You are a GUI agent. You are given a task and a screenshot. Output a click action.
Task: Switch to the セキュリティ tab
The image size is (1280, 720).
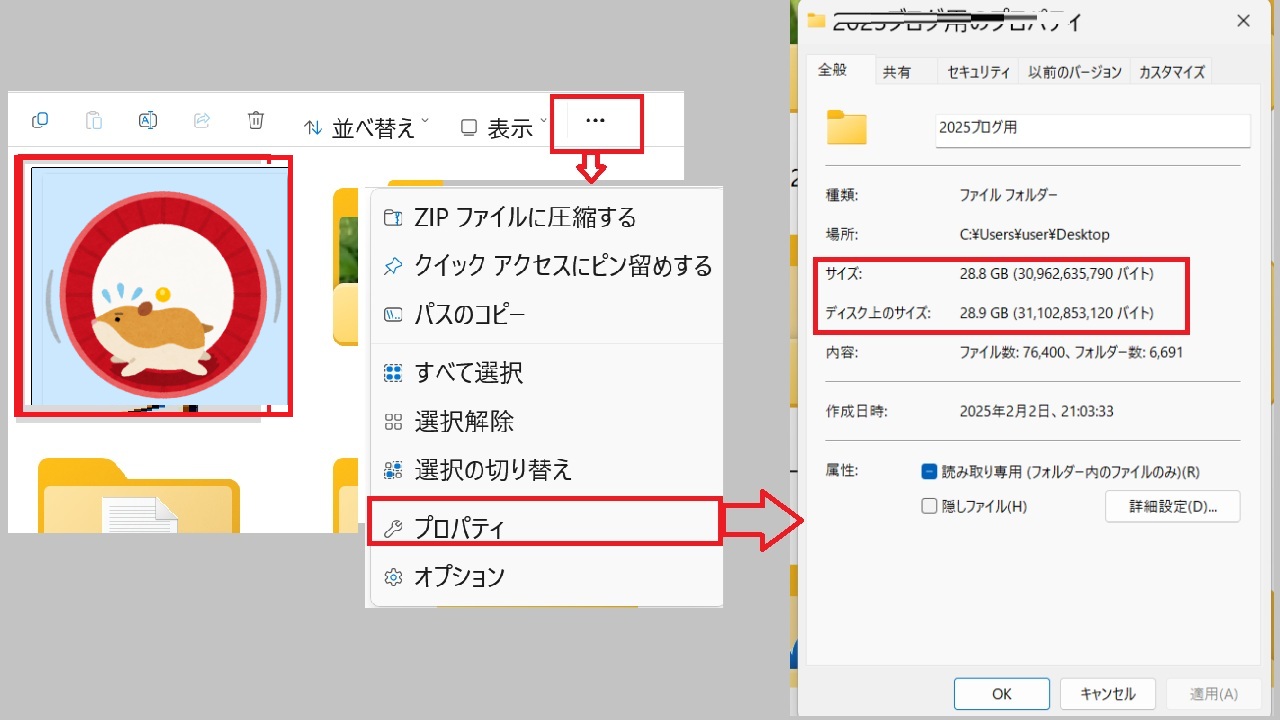click(978, 72)
